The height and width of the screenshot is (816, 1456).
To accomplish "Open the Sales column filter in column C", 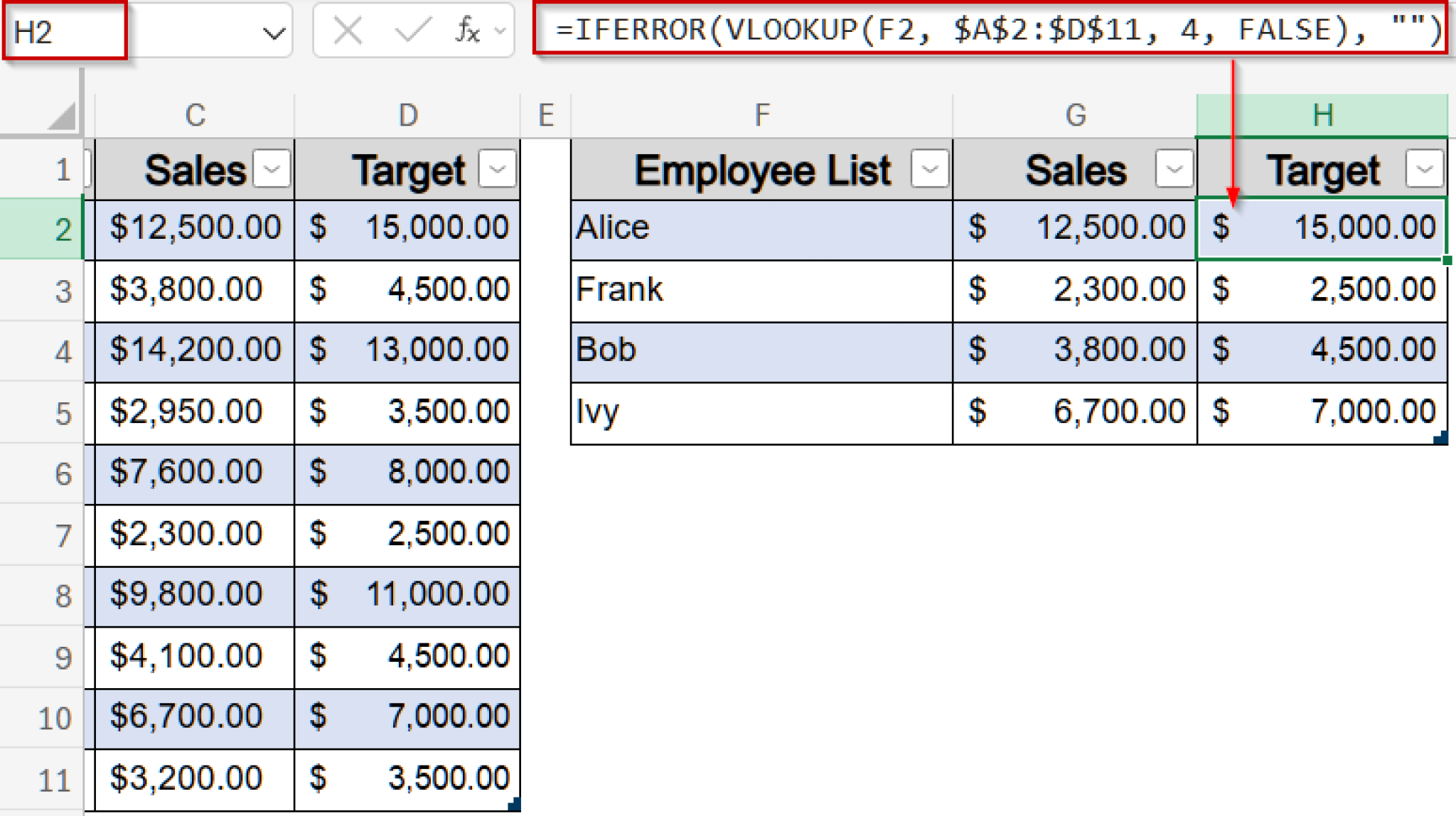I will (x=271, y=169).
